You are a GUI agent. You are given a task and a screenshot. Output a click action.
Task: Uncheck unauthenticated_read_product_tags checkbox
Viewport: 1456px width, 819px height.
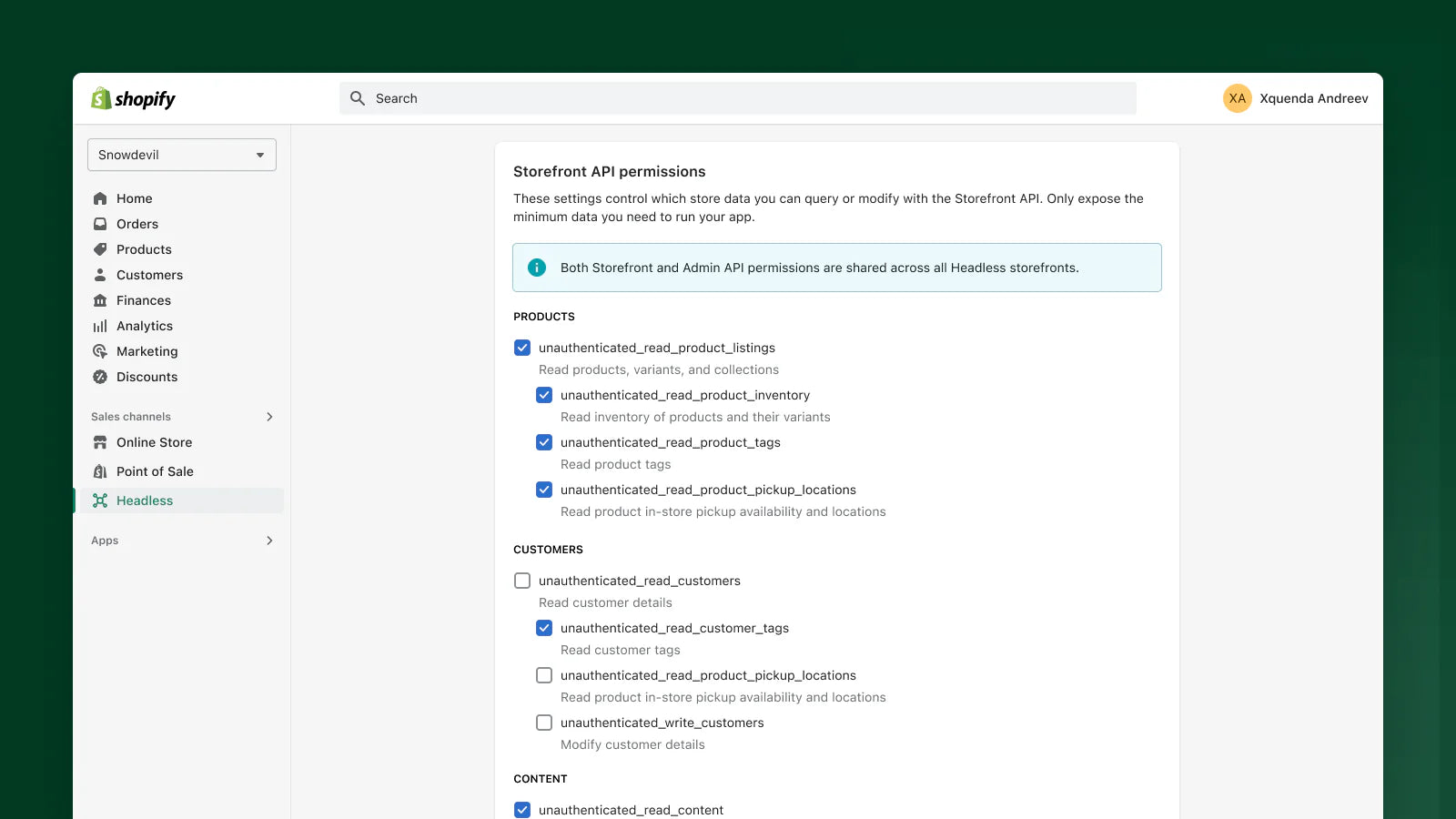[544, 442]
